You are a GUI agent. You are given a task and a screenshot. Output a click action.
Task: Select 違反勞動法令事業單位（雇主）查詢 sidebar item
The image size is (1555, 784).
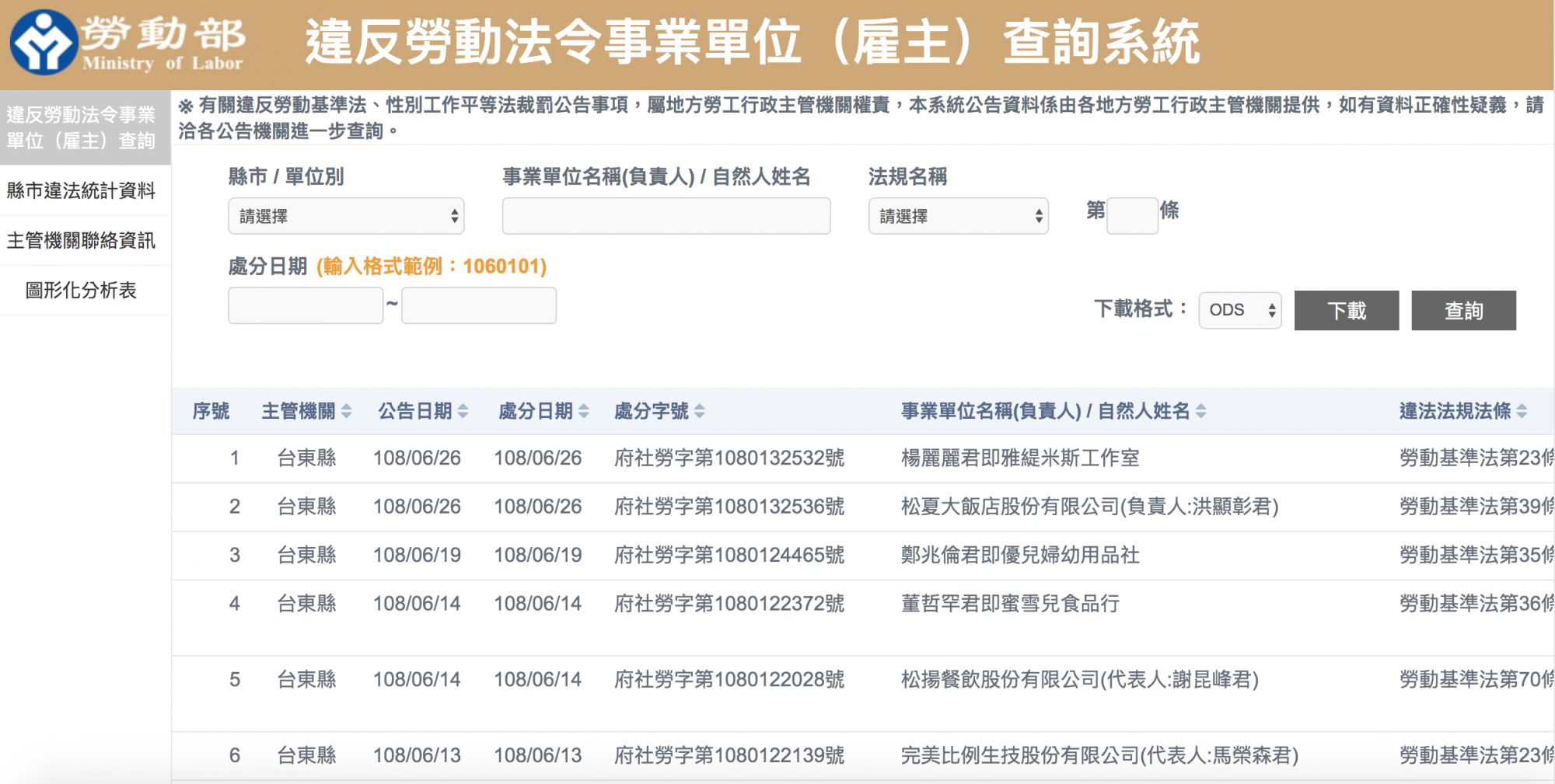click(x=82, y=127)
